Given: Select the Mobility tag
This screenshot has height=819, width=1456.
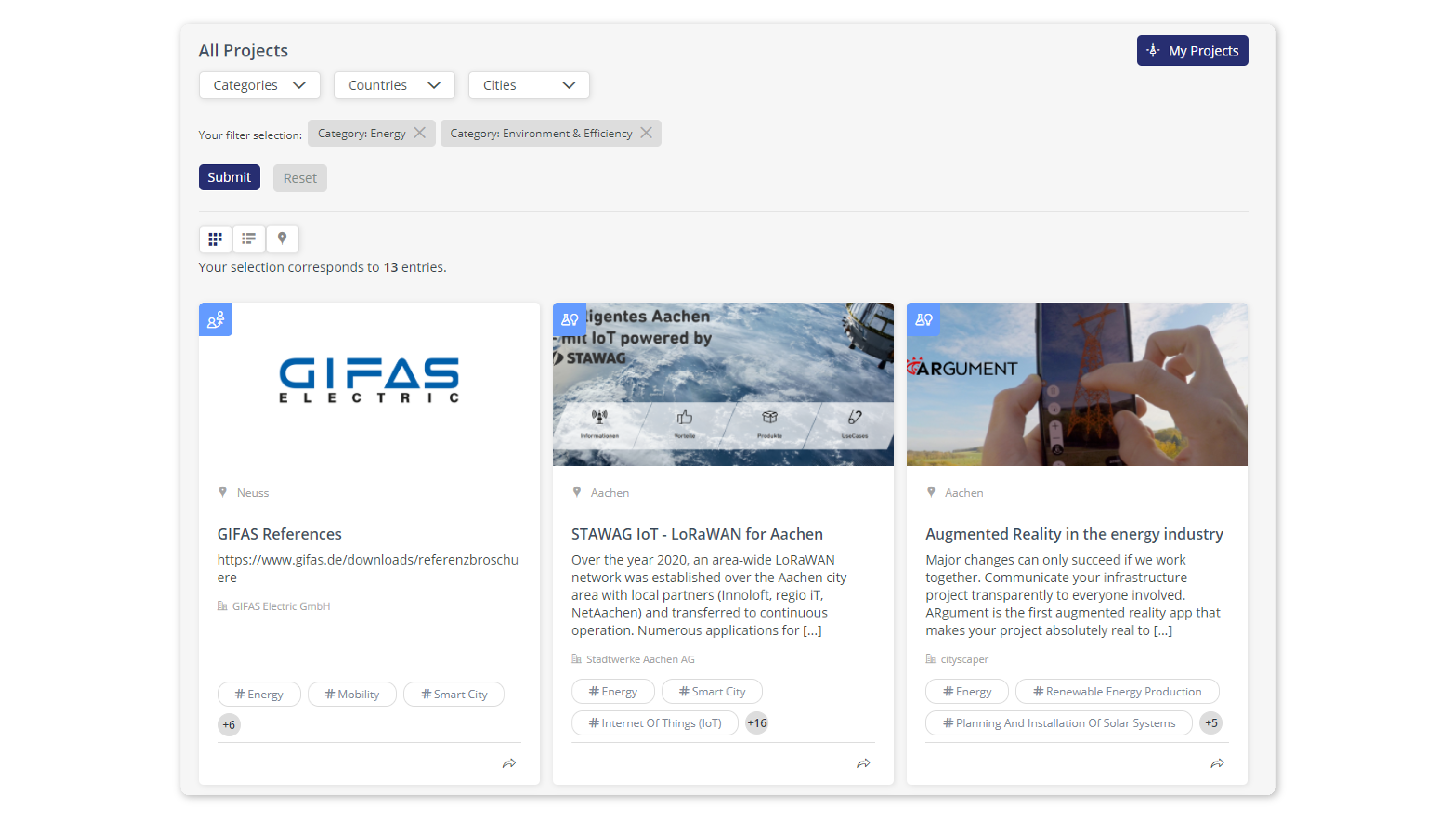Looking at the screenshot, I should coord(352,694).
